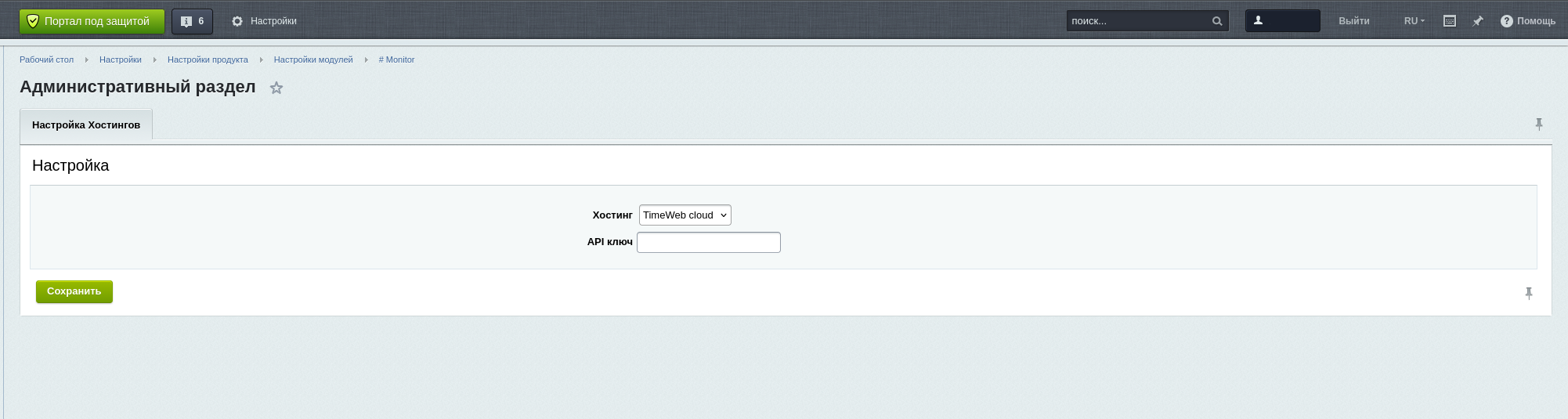Open the notifications counter showing 6
Viewport: 1568px width, 419px height.
pyautogui.click(x=192, y=21)
